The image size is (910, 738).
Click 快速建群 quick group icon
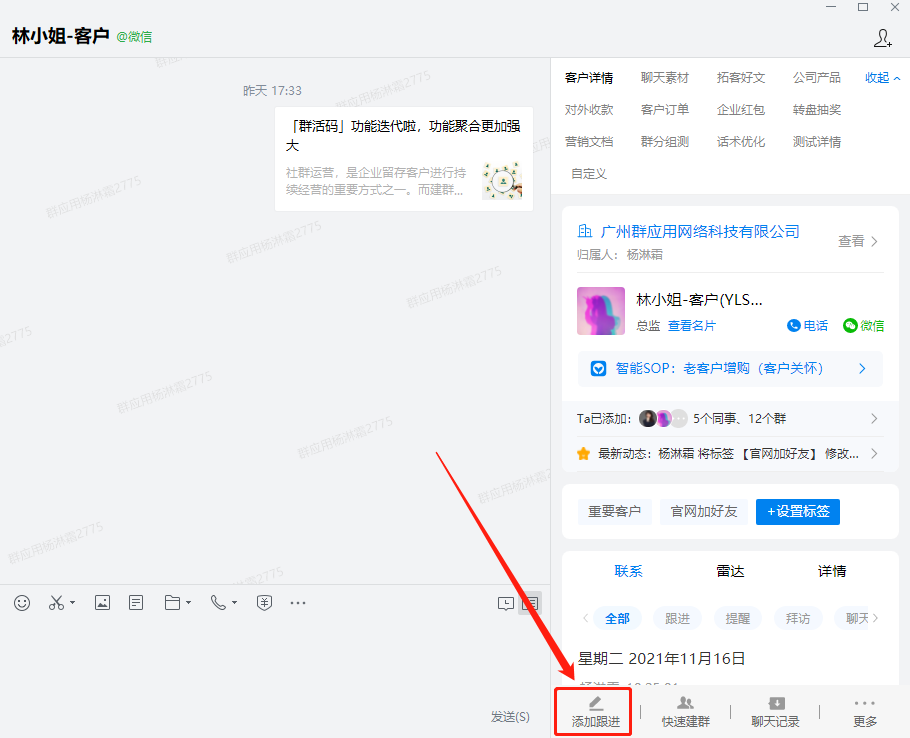point(685,711)
